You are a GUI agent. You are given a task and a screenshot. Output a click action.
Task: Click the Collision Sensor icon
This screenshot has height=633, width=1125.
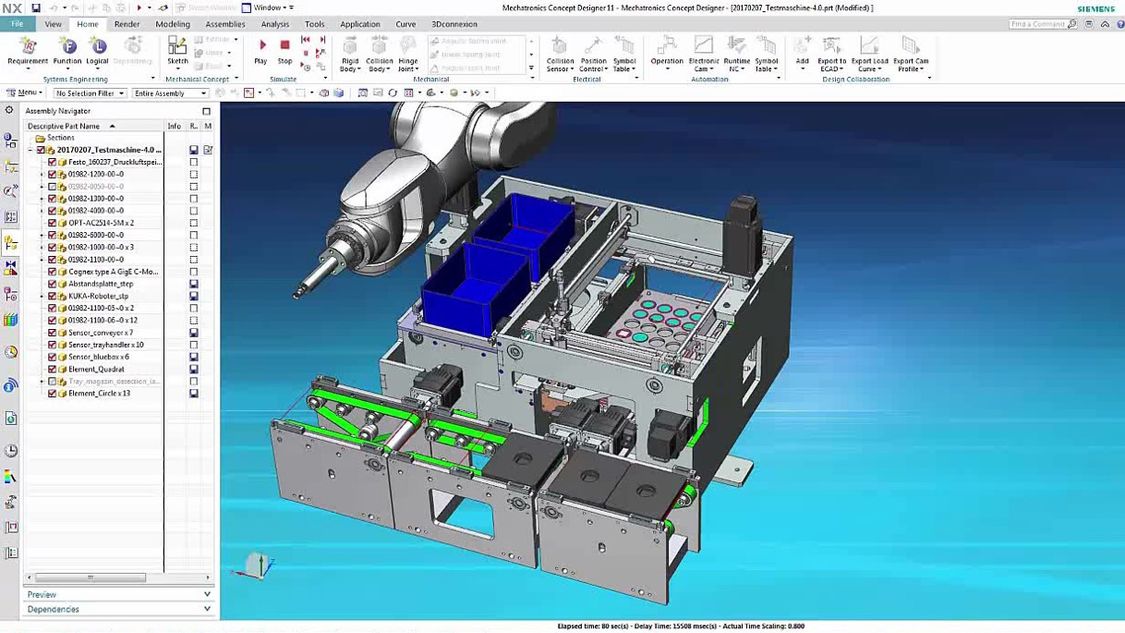coord(560,46)
